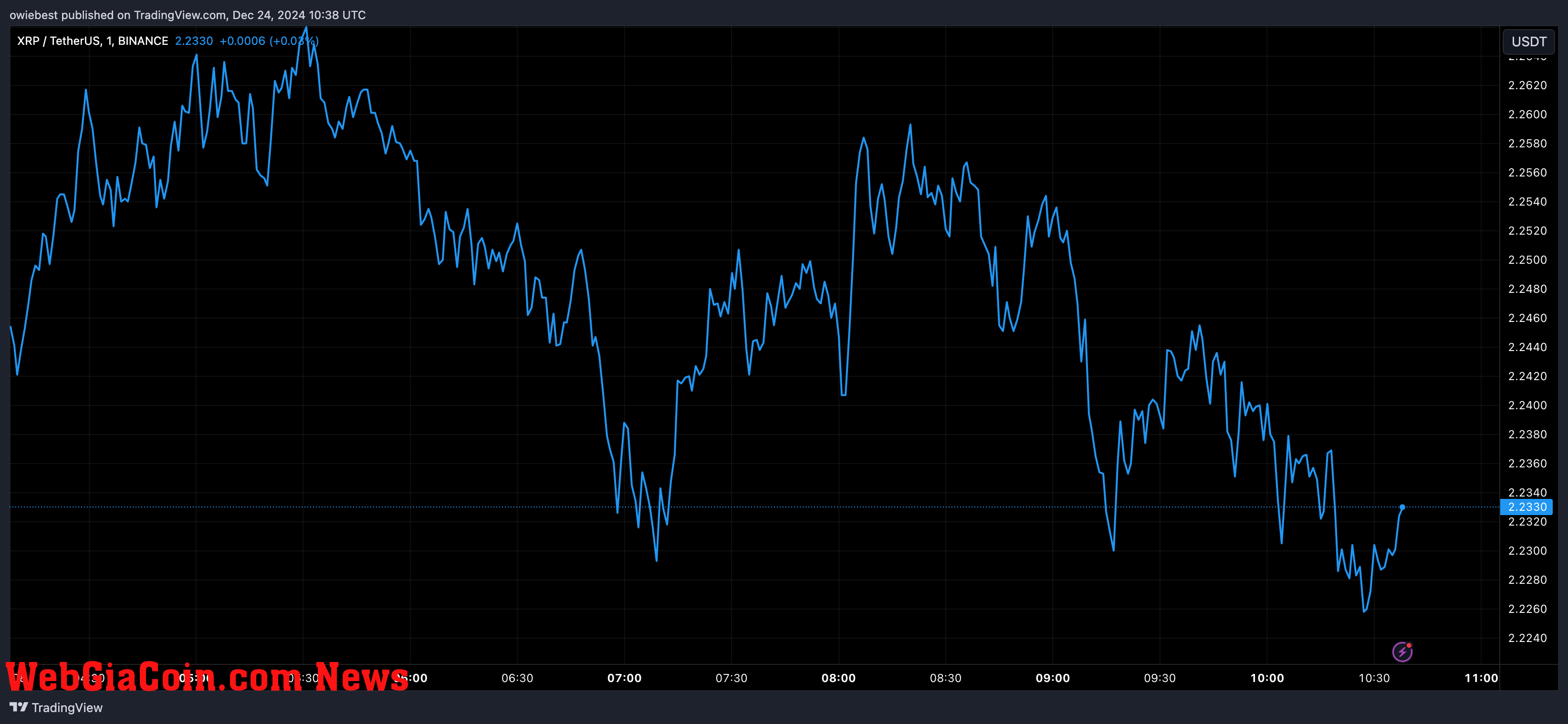Click the end-of-line price dot marker

[1402, 507]
